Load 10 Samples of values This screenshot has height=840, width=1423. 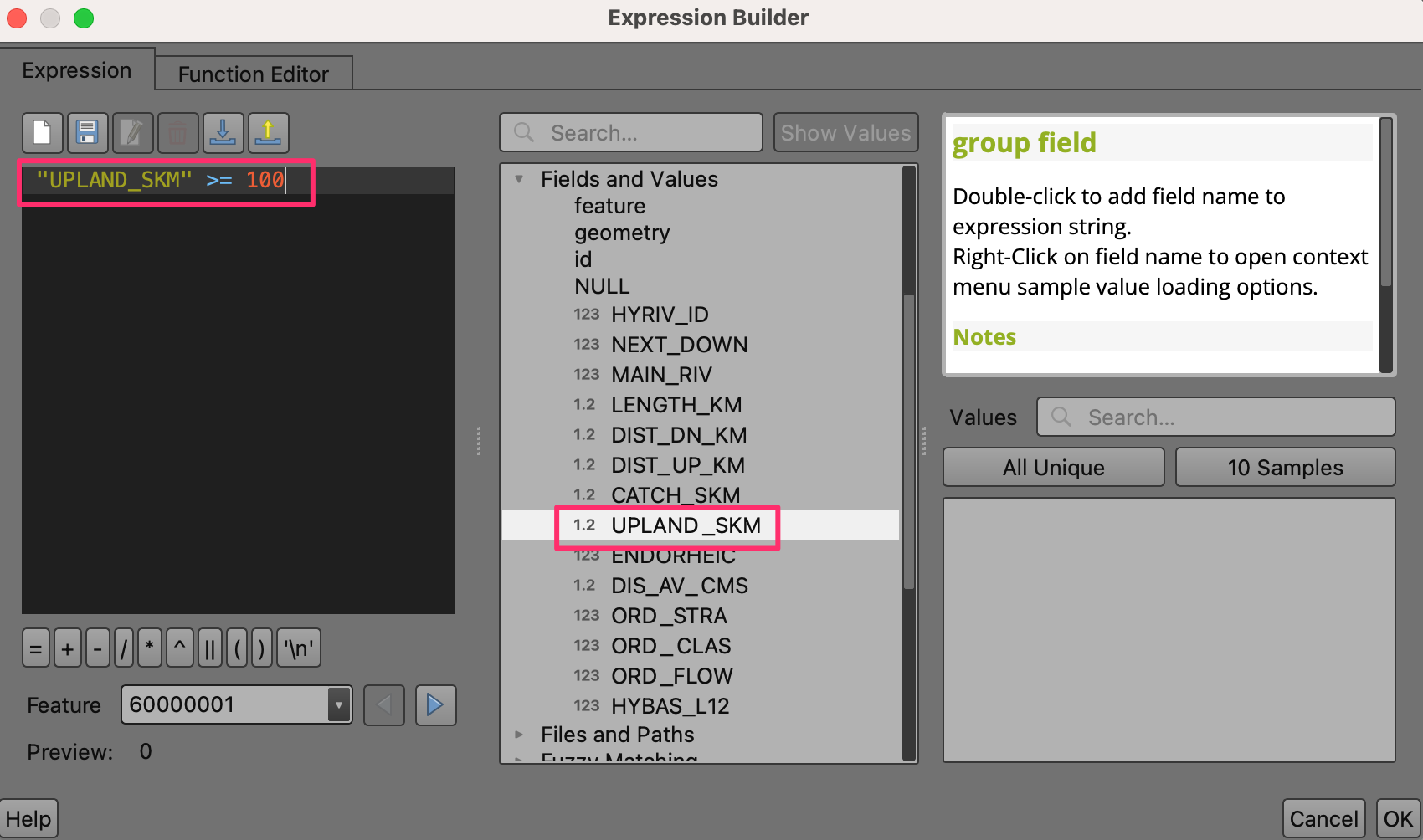(x=1285, y=468)
